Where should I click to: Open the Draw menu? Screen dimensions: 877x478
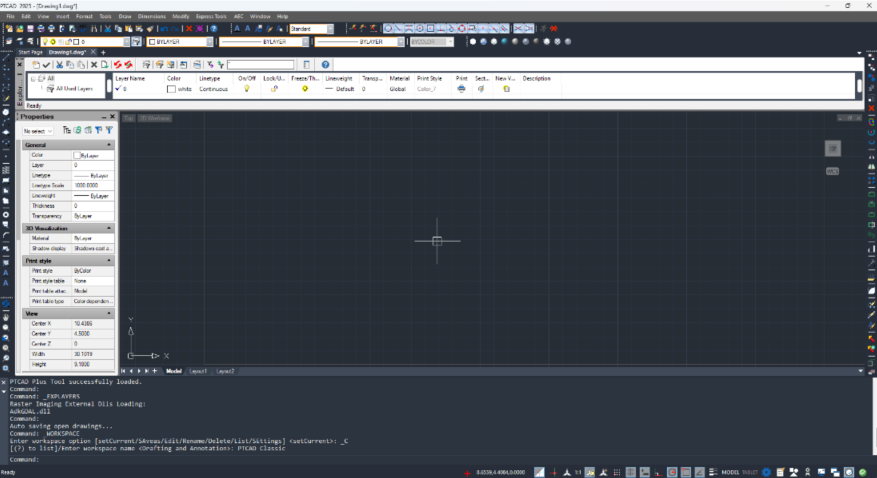tap(125, 16)
